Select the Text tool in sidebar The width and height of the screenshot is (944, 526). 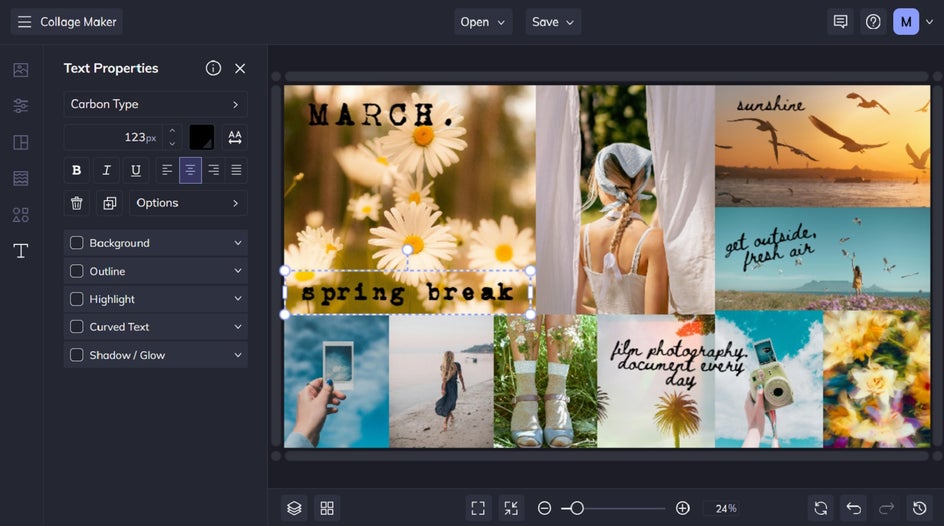coord(21,251)
